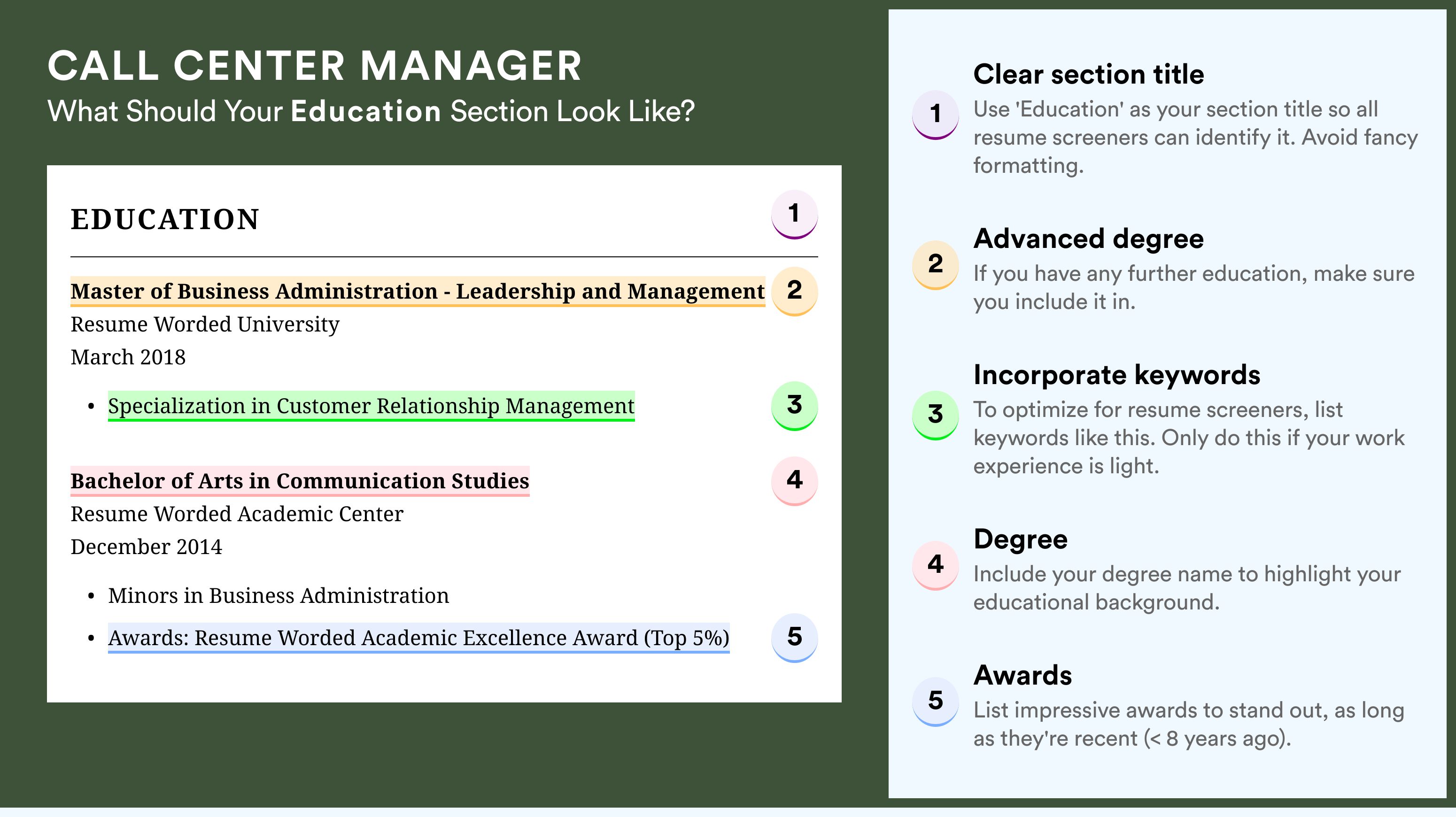
Task: Click the Clear section title heading
Action: pyautogui.click(x=1089, y=75)
